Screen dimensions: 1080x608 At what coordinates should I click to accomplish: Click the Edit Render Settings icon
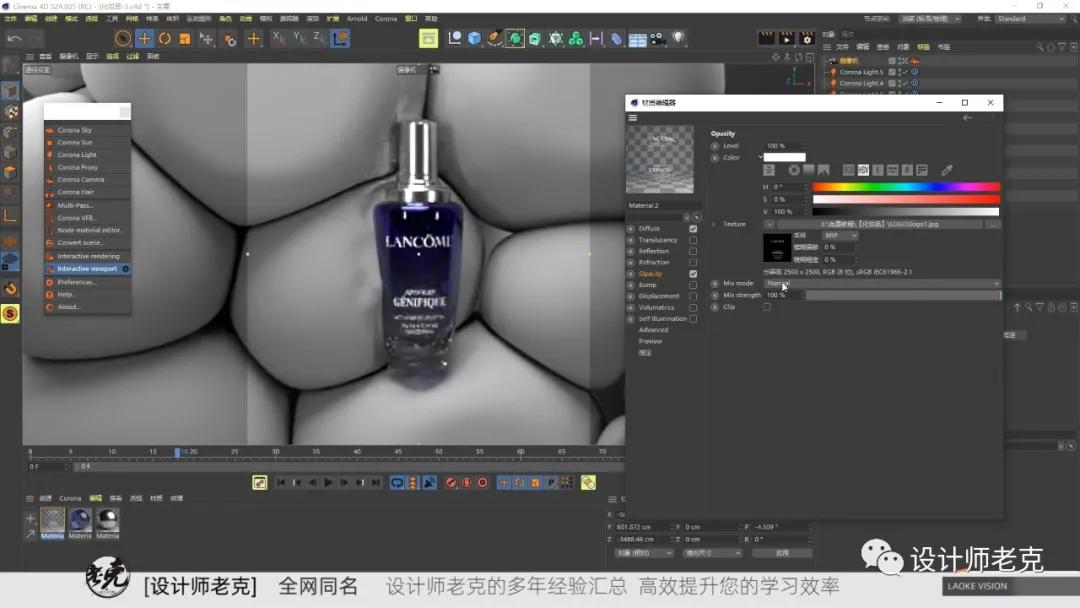807,37
